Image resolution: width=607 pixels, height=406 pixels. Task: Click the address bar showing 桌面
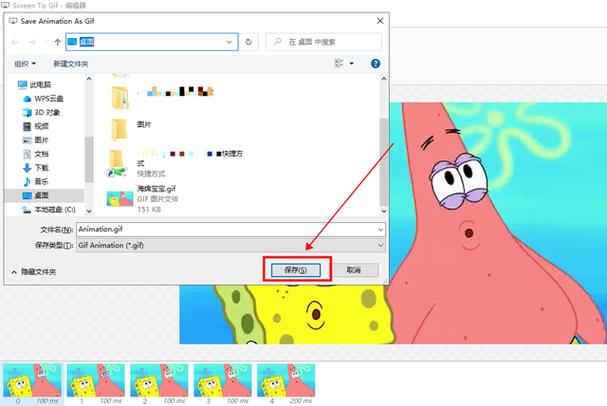[x=152, y=42]
